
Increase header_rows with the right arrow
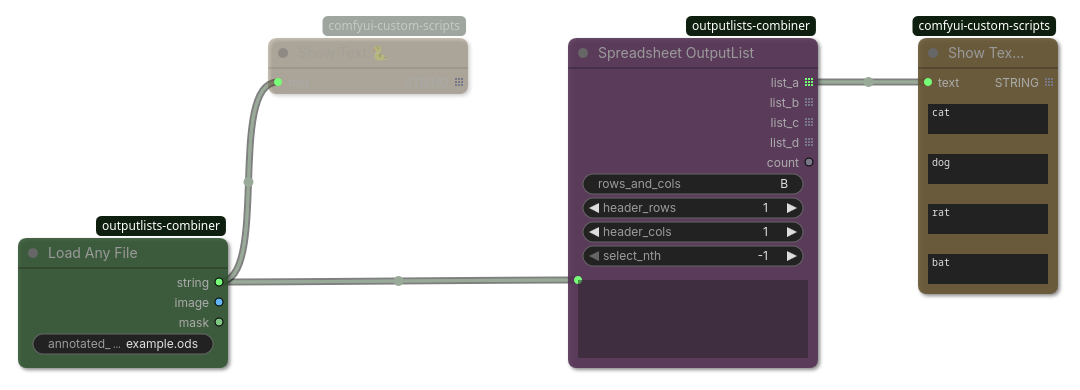point(791,207)
